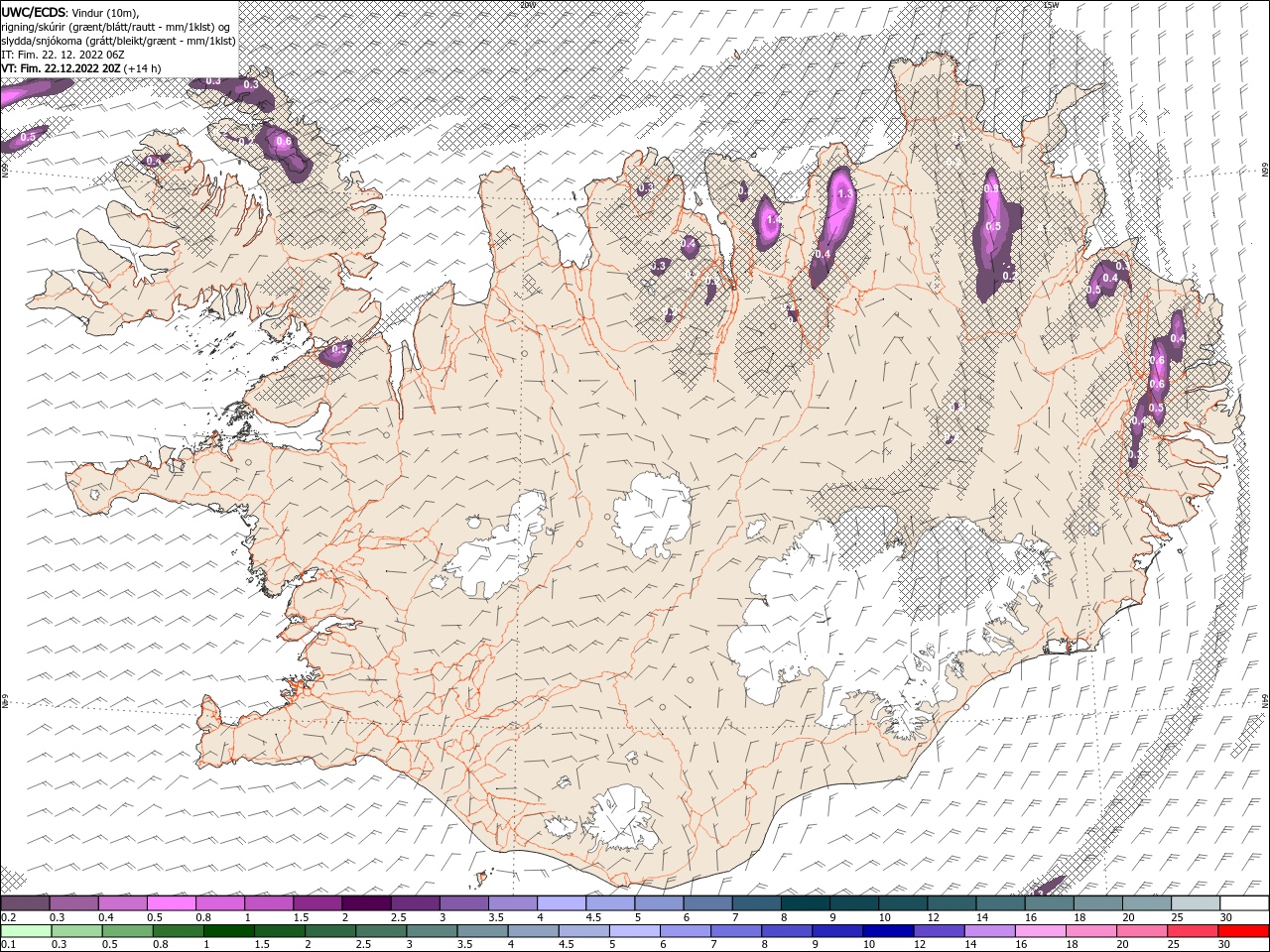Image resolution: width=1270 pixels, height=952 pixels.
Task: Click the 12 violet swatch in the rain legend
Action: tap(939, 931)
